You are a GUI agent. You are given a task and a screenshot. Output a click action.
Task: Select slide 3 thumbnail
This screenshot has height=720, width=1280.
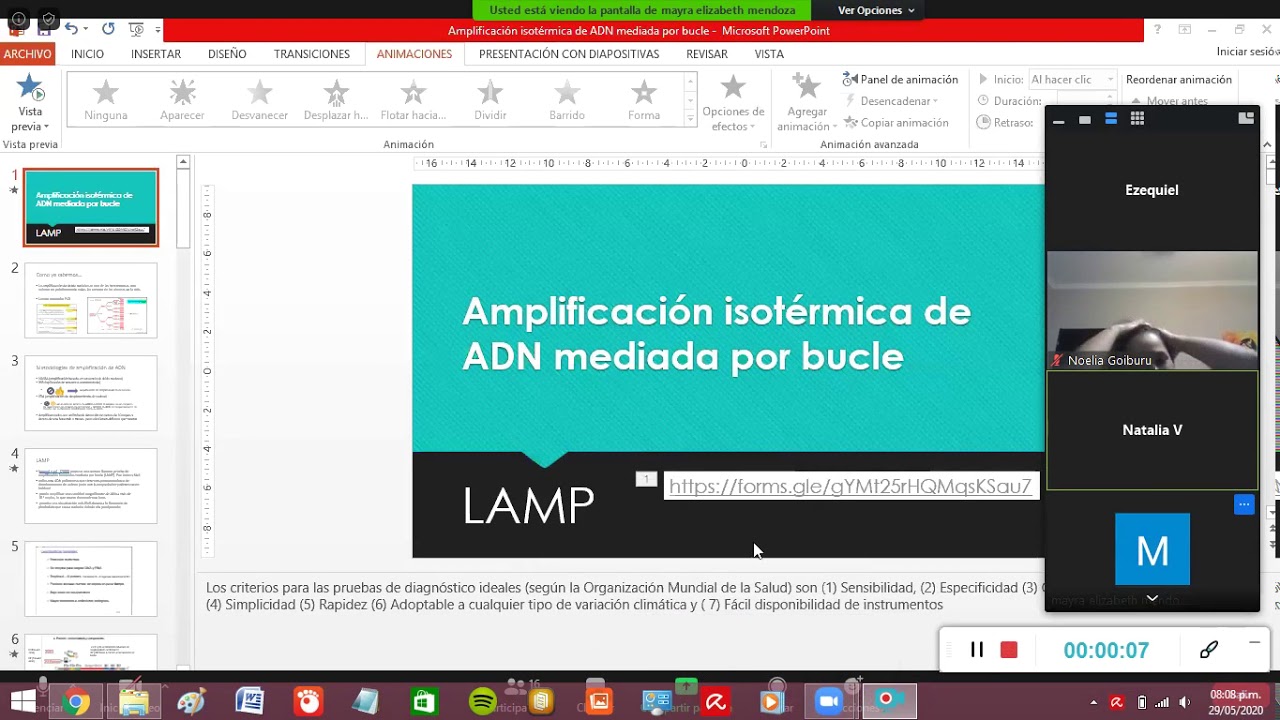point(91,393)
